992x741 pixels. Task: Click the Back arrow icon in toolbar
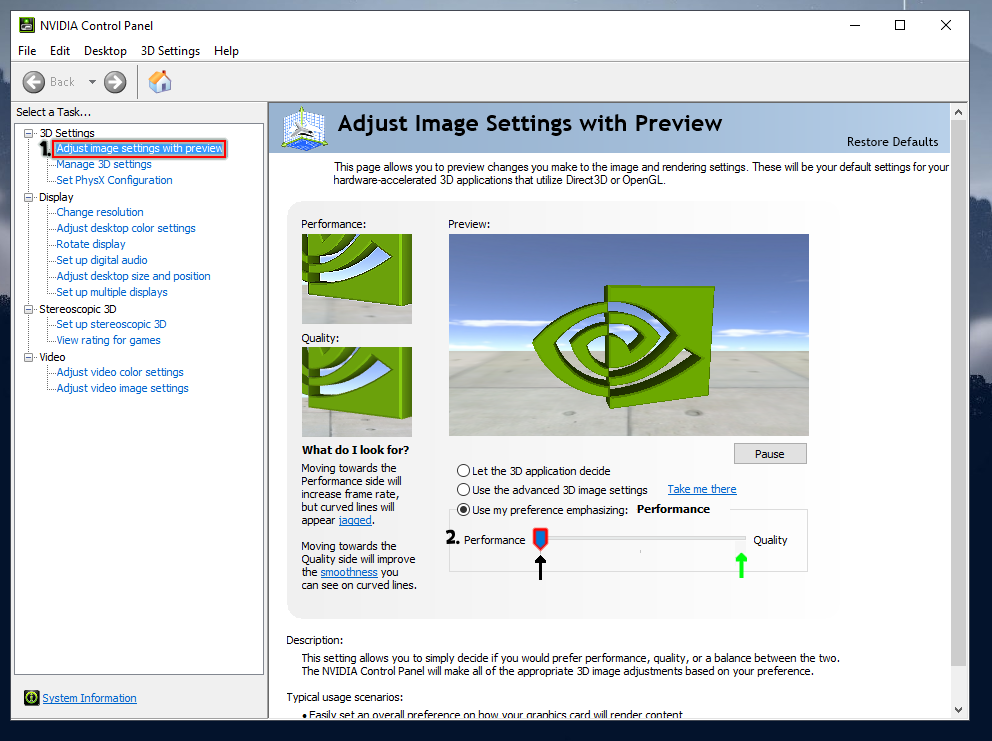[x=34, y=82]
